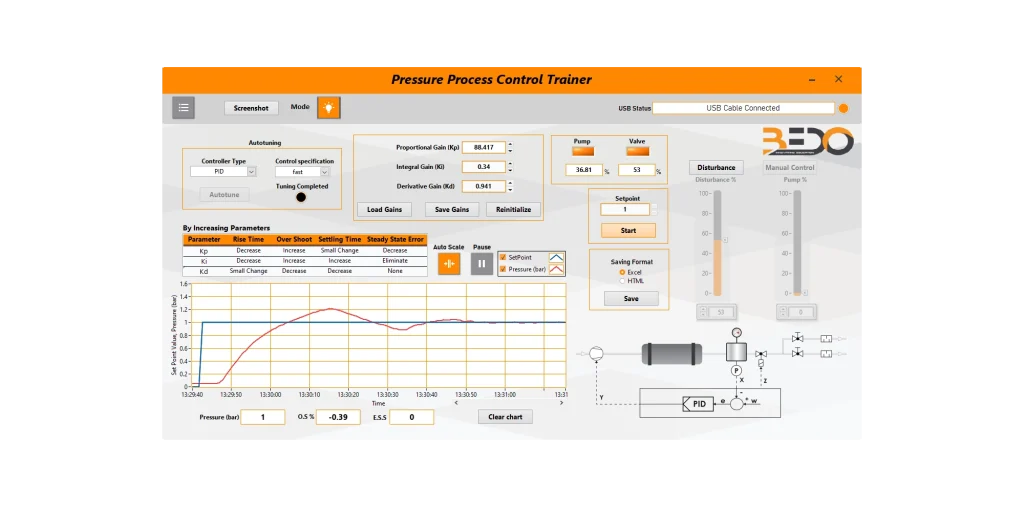Click the Clear chart button
This screenshot has height=512, width=1024.
pyautogui.click(x=505, y=417)
